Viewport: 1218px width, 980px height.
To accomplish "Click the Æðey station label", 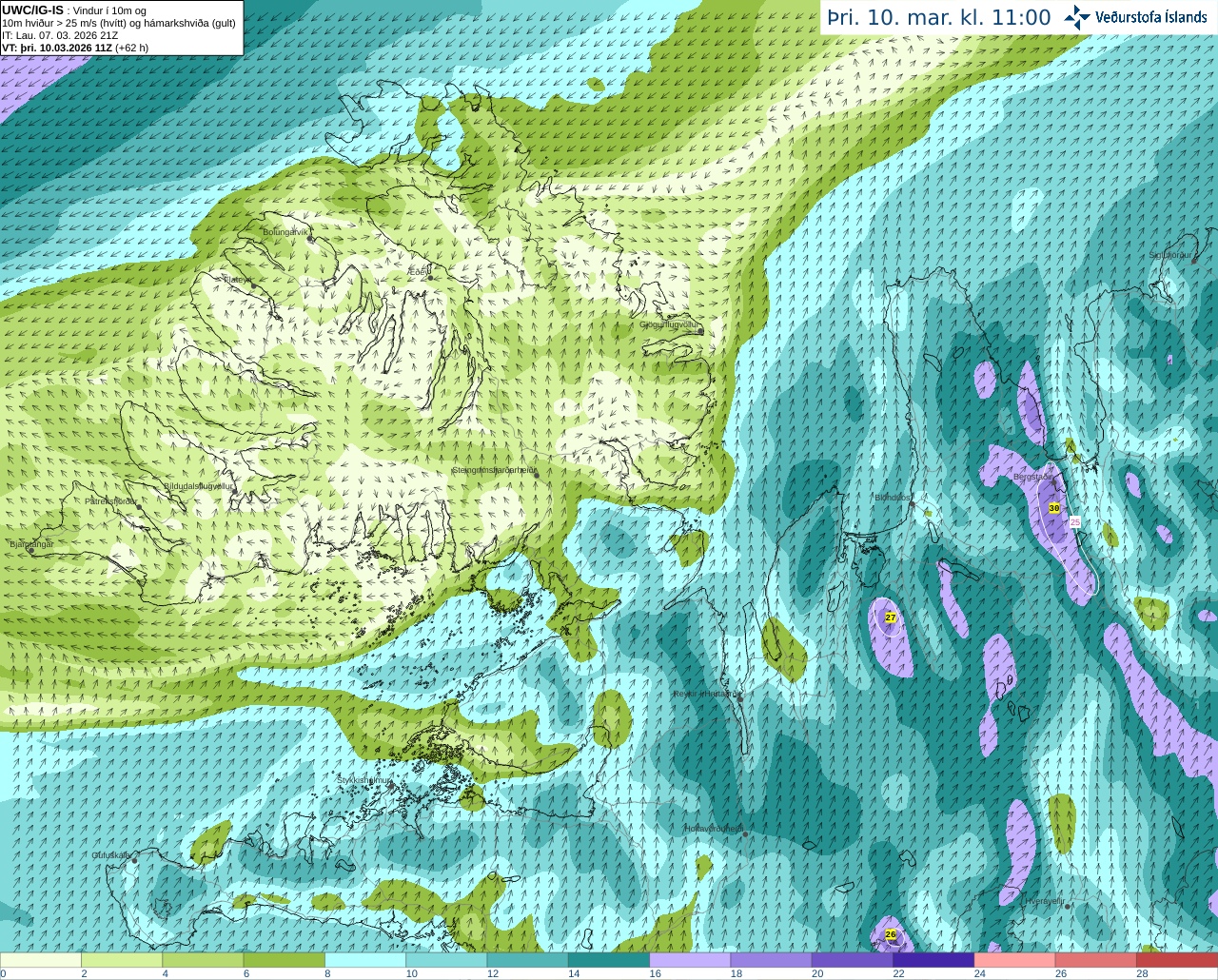I will [x=419, y=271].
